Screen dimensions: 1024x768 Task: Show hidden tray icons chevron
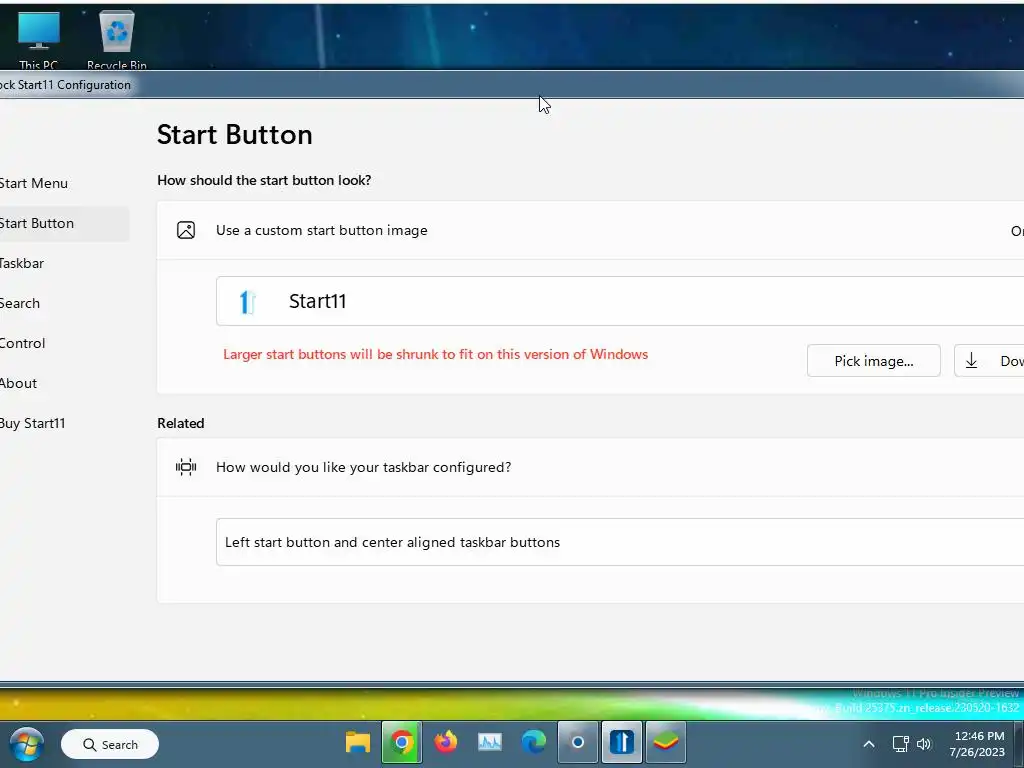click(869, 744)
